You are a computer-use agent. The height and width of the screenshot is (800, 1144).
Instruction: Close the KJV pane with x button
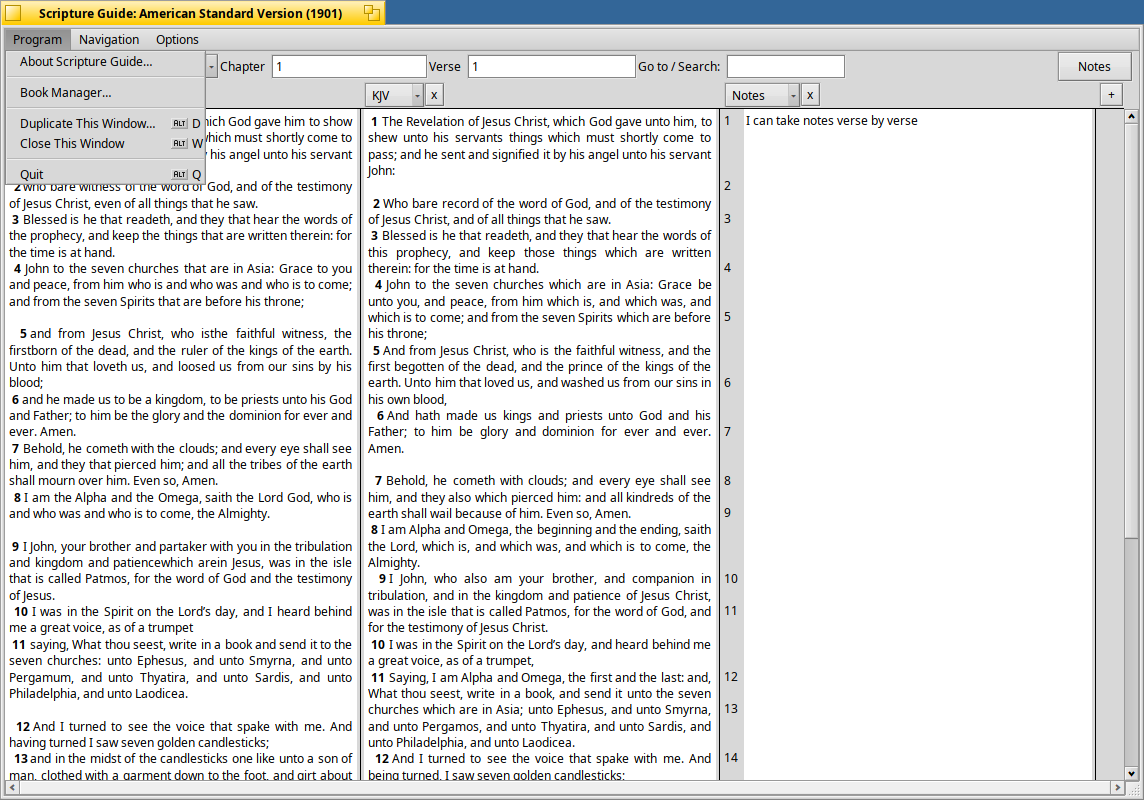pyautogui.click(x=434, y=95)
